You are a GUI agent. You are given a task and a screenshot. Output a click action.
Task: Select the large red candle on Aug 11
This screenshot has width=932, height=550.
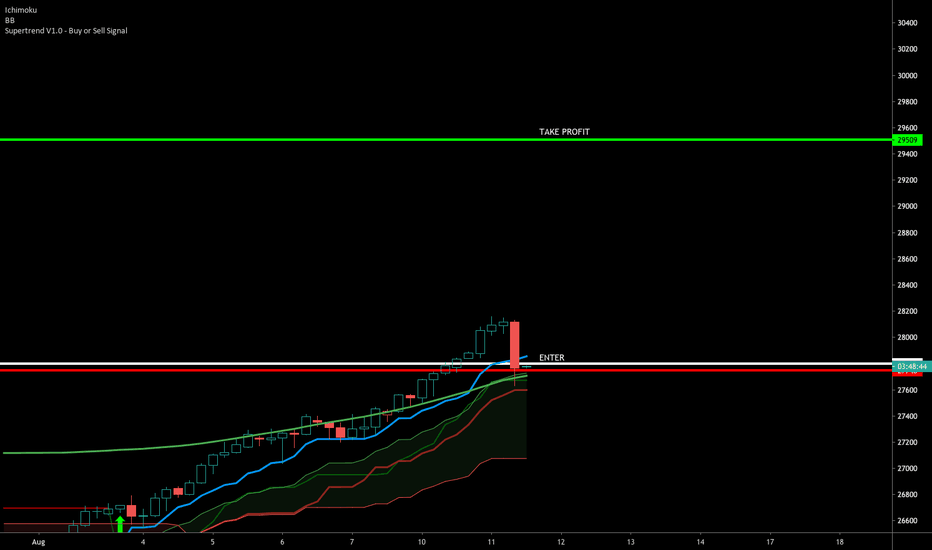click(x=515, y=345)
